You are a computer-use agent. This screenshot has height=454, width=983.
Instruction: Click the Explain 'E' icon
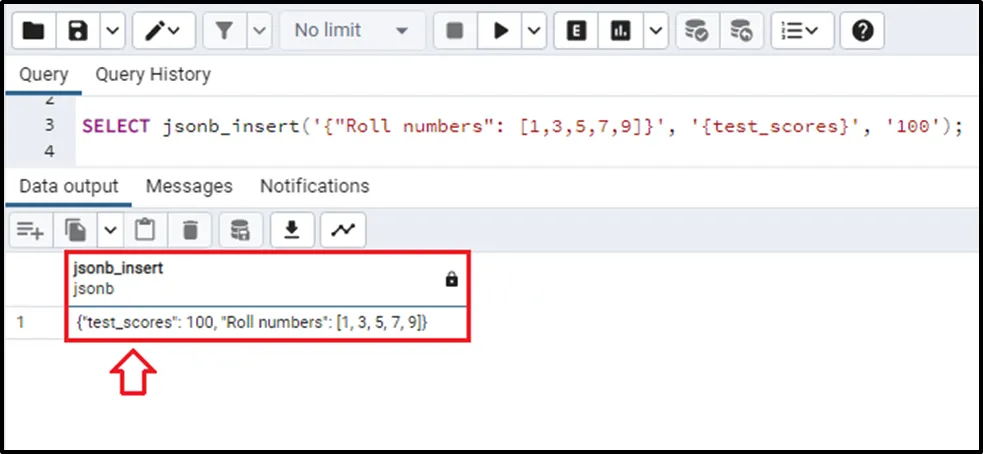[x=576, y=31]
